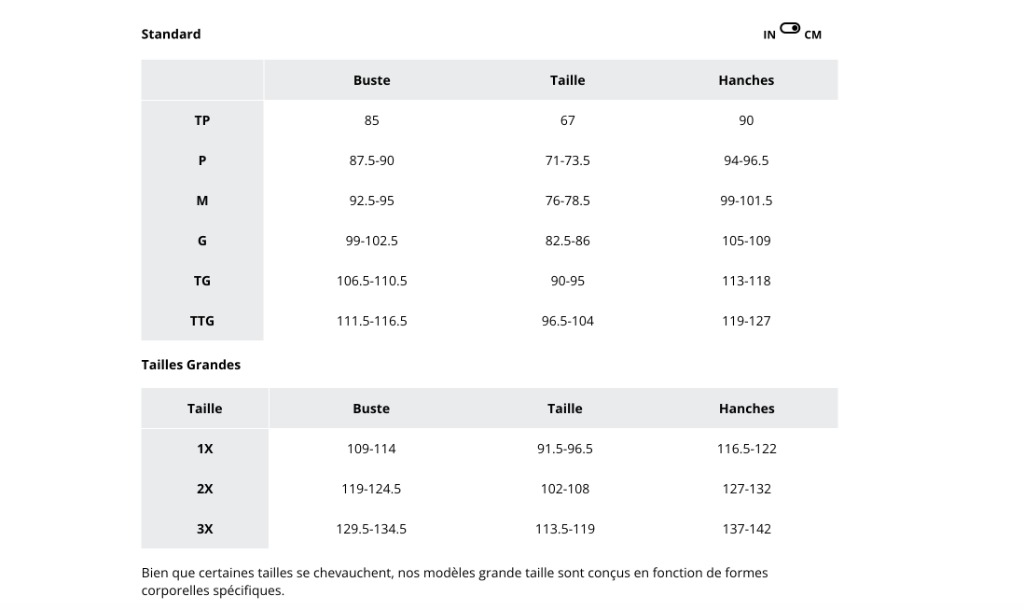Click the Hanches header in Tailles Grandes table
Screen dimensions: 1024x610
746,409
